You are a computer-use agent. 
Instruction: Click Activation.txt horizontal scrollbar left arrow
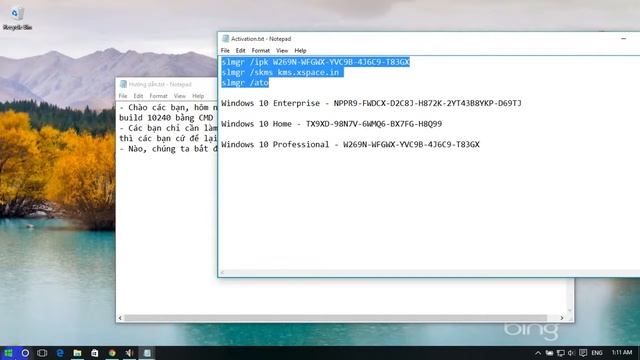pyautogui.click(x=222, y=273)
